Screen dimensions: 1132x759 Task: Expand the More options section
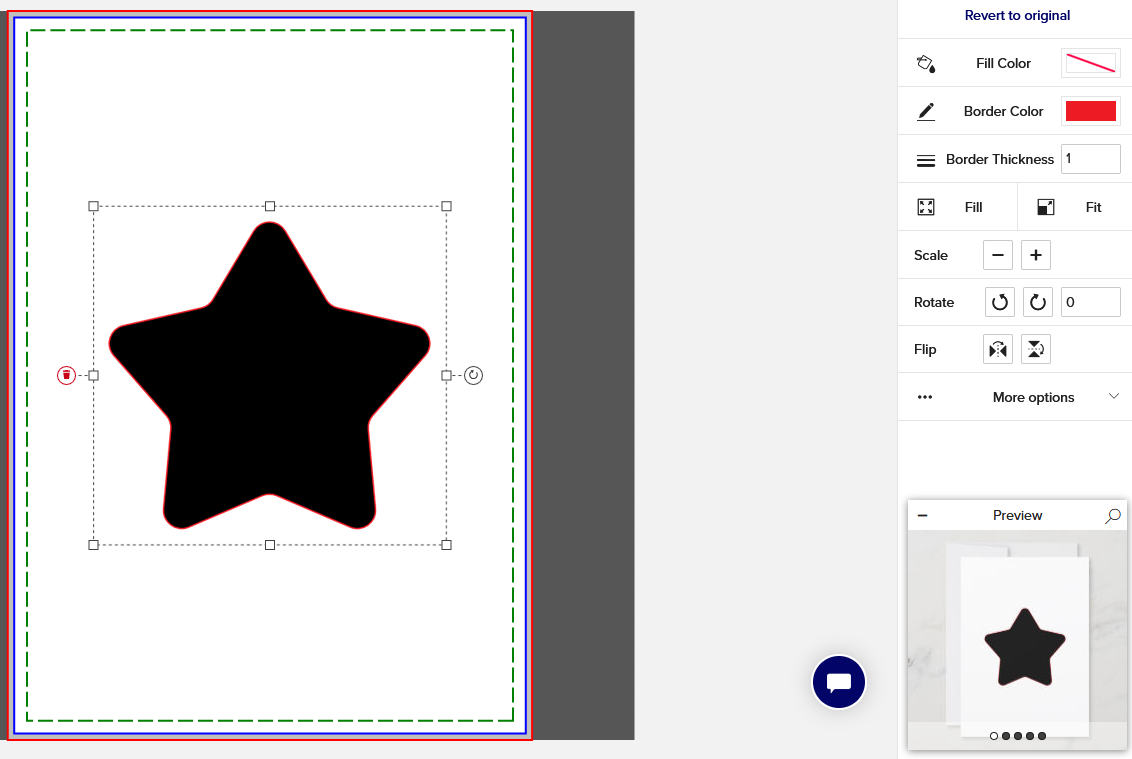tap(1015, 397)
